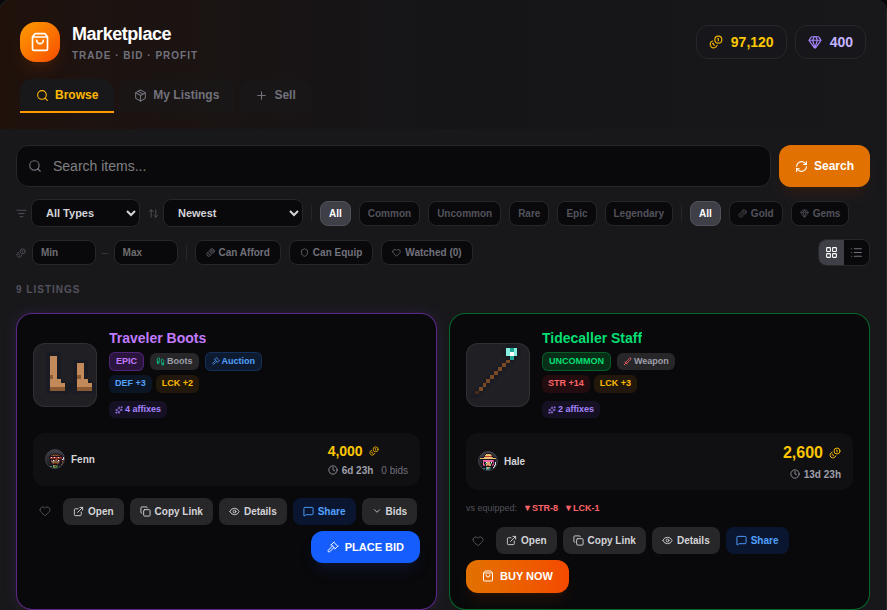Open the Traveler Boots listing

pyautogui.click(x=93, y=512)
